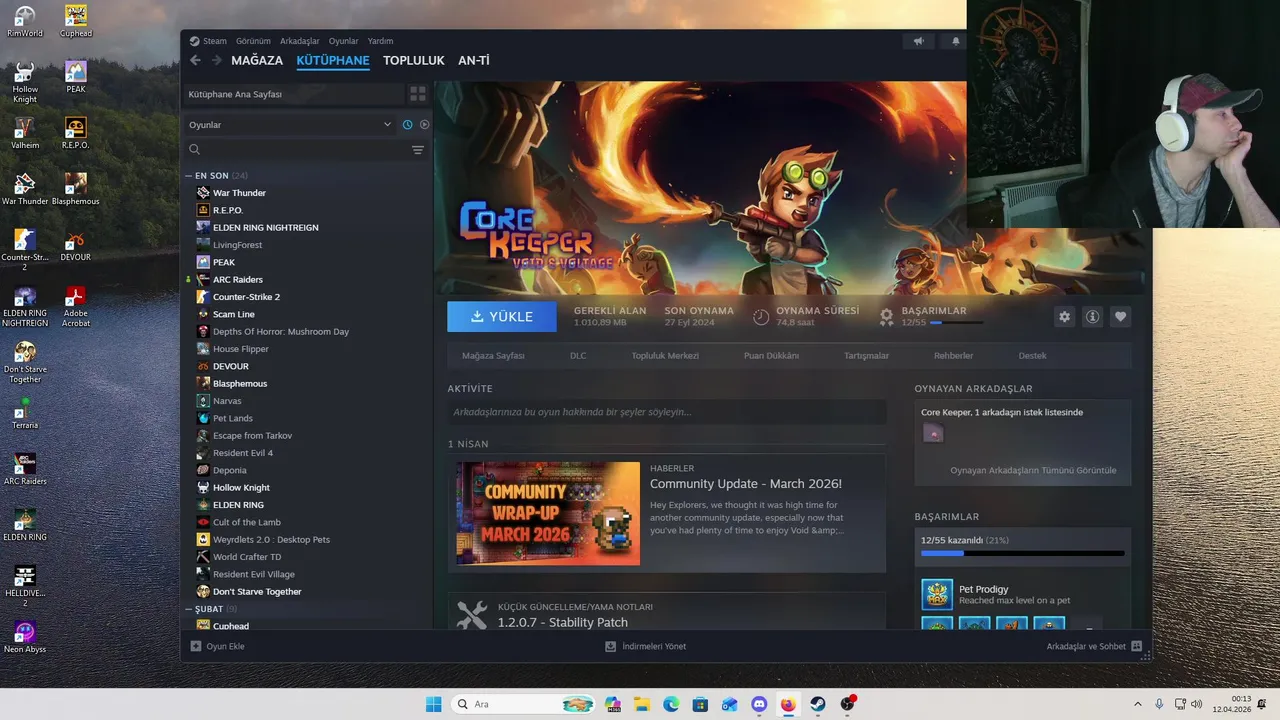Open the Tartışmalar link
Screen dimensions: 1280x720
pyautogui.click(x=866, y=356)
